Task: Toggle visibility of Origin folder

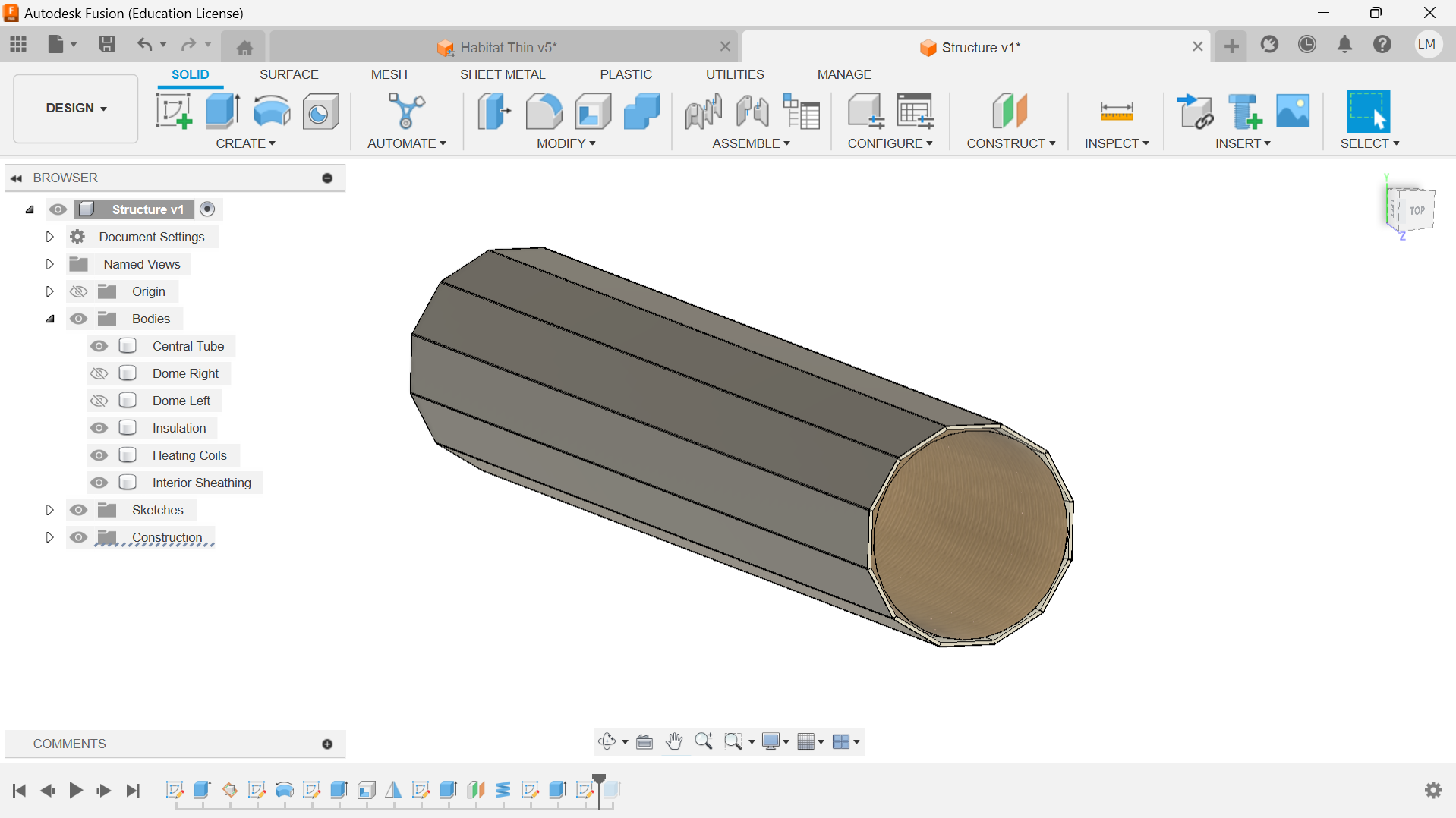Action: 78,291
